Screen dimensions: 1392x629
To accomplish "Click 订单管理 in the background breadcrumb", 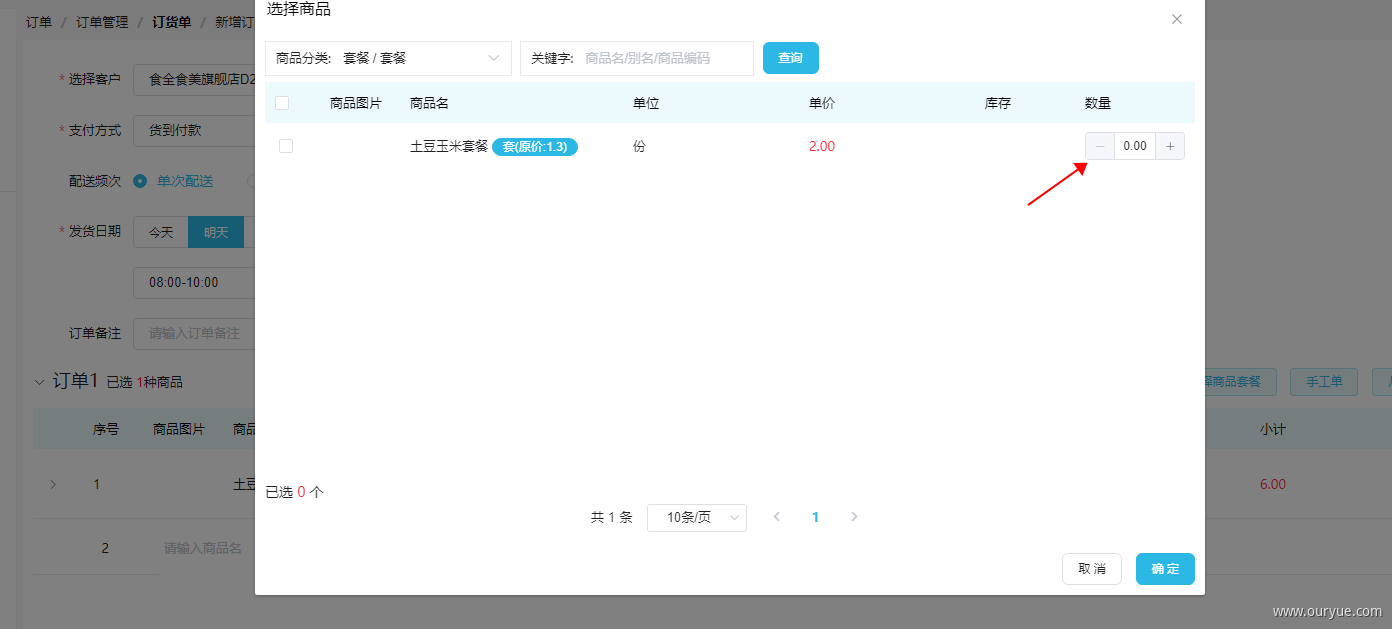I will pyautogui.click(x=102, y=22).
